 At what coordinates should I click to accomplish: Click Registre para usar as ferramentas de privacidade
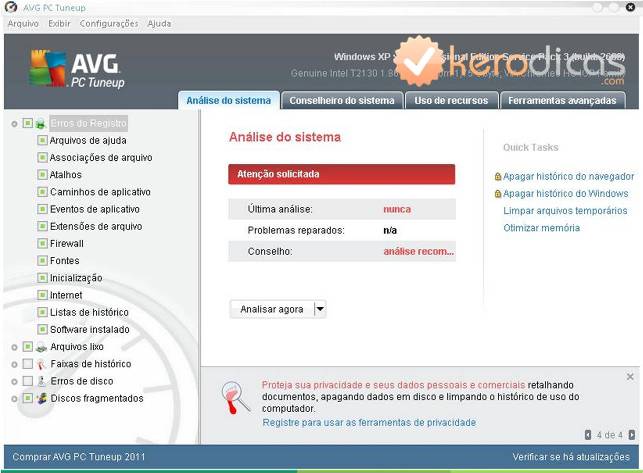tap(369, 423)
